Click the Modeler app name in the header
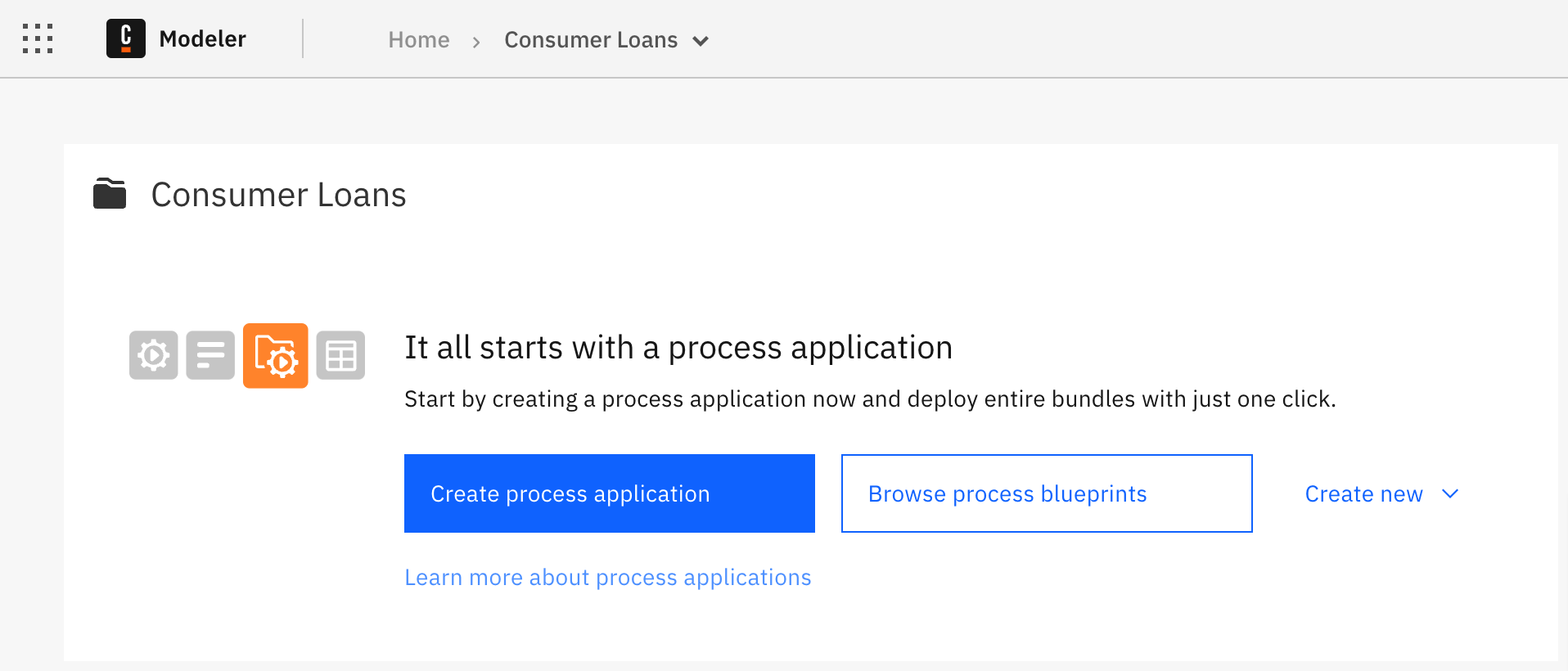This screenshot has width=1568, height=671. (x=202, y=38)
